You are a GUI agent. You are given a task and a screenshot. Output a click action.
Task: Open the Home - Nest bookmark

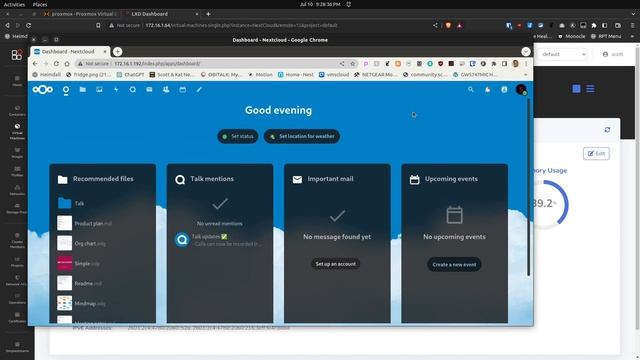(296, 75)
